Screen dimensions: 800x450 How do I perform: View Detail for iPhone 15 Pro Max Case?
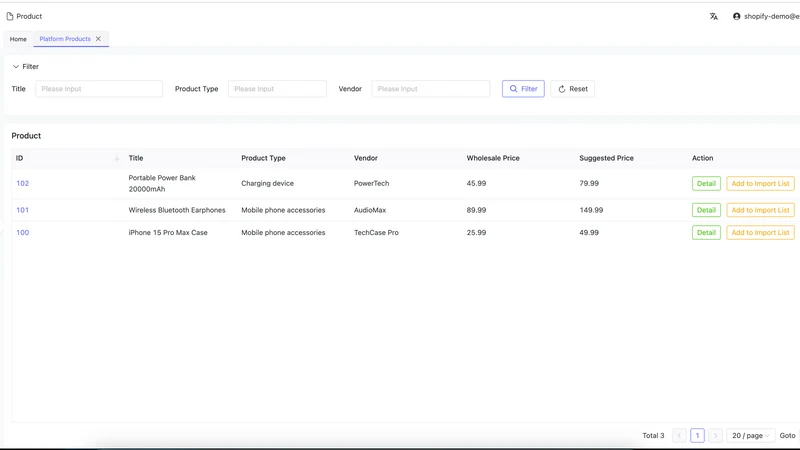pos(706,232)
